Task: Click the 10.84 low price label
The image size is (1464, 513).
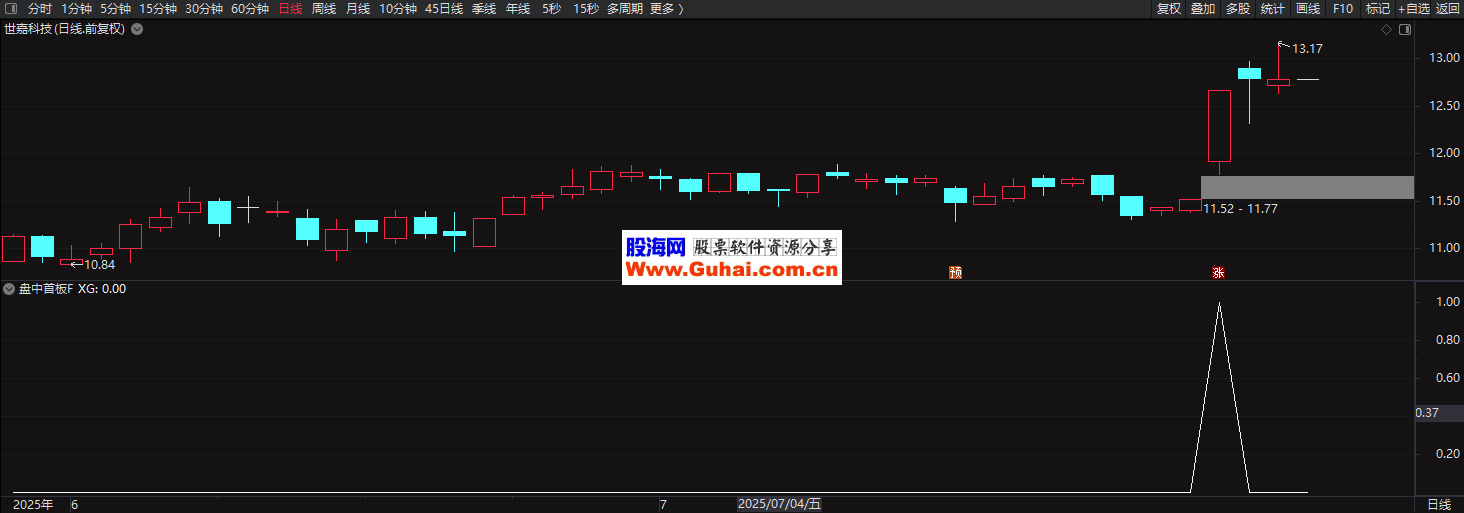Action: tap(99, 265)
